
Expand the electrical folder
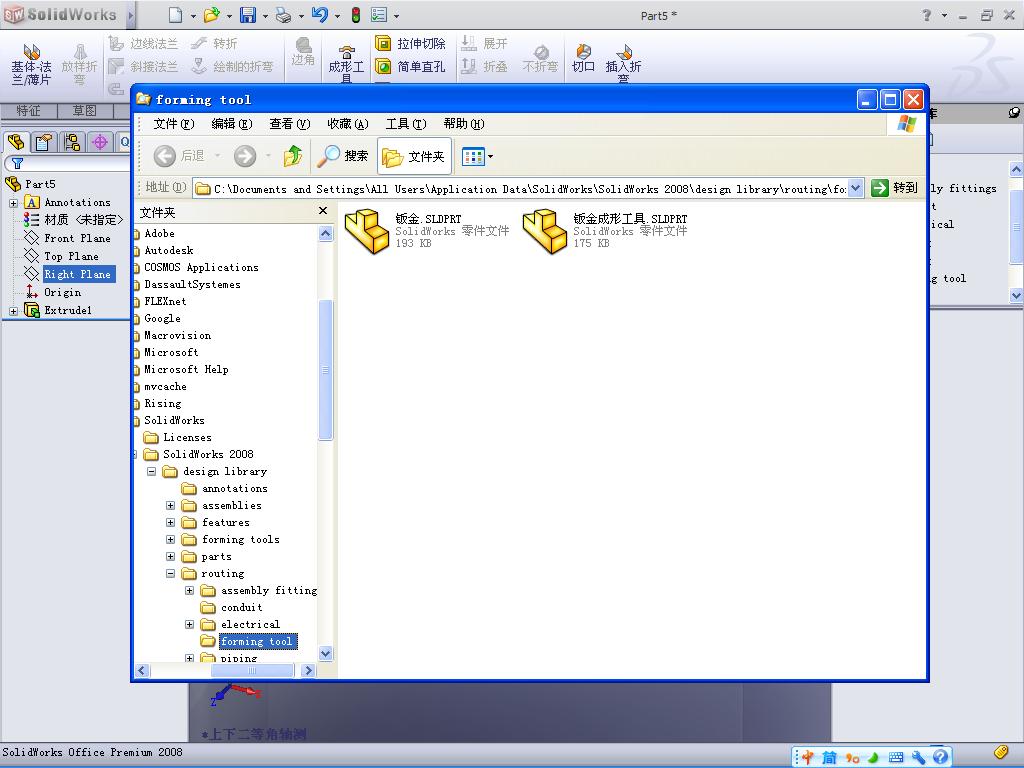tap(189, 624)
